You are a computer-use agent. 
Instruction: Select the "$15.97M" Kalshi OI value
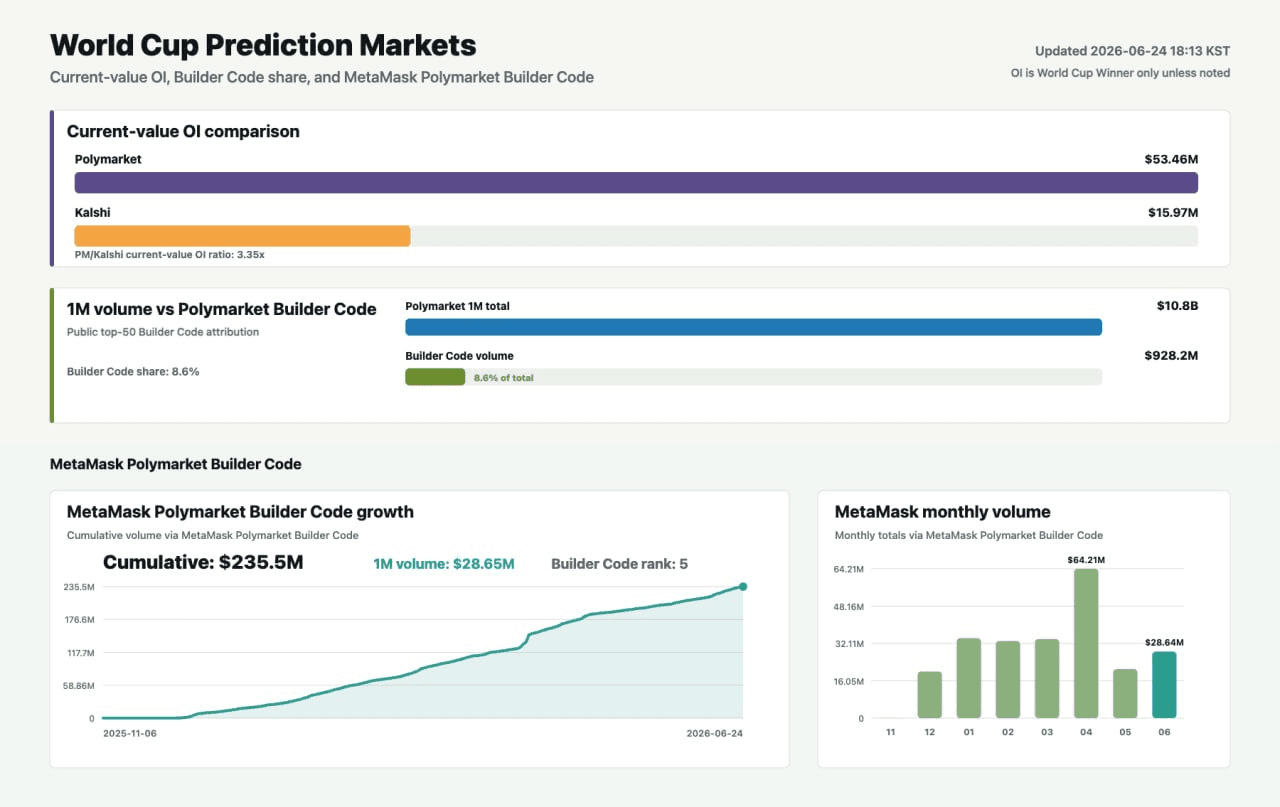tap(1173, 213)
